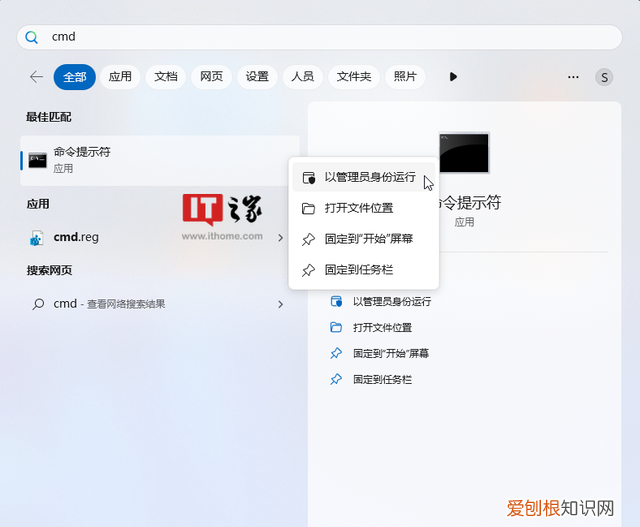This screenshot has width=640, height=527.
Task: Click the large Command Prompt thumbnail in preview pane
Action: point(464,153)
